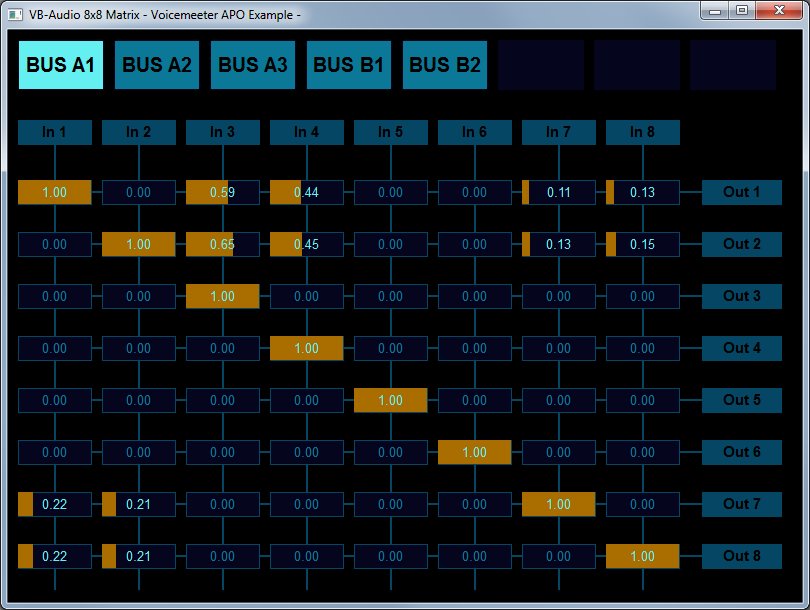Select the In 7 to Out 2 0.13 cell

pyautogui.click(x=559, y=244)
